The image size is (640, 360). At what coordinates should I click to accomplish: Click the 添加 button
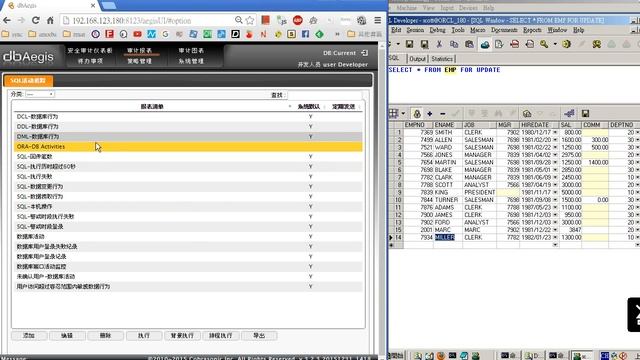[x=29, y=336]
